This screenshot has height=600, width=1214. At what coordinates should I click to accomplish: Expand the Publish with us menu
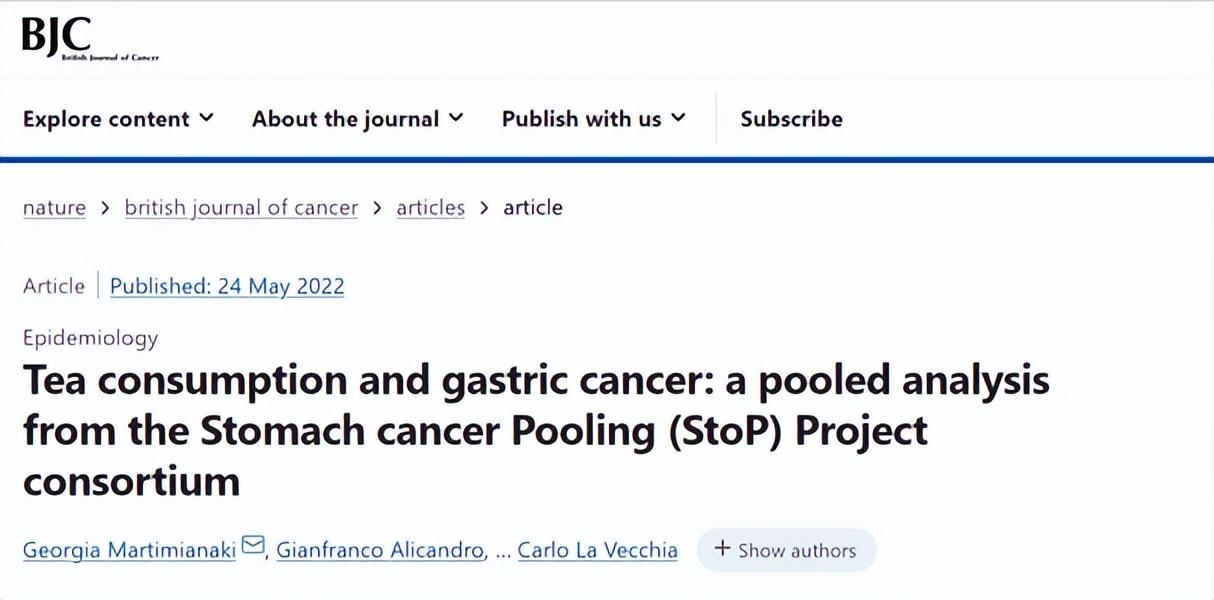point(594,119)
